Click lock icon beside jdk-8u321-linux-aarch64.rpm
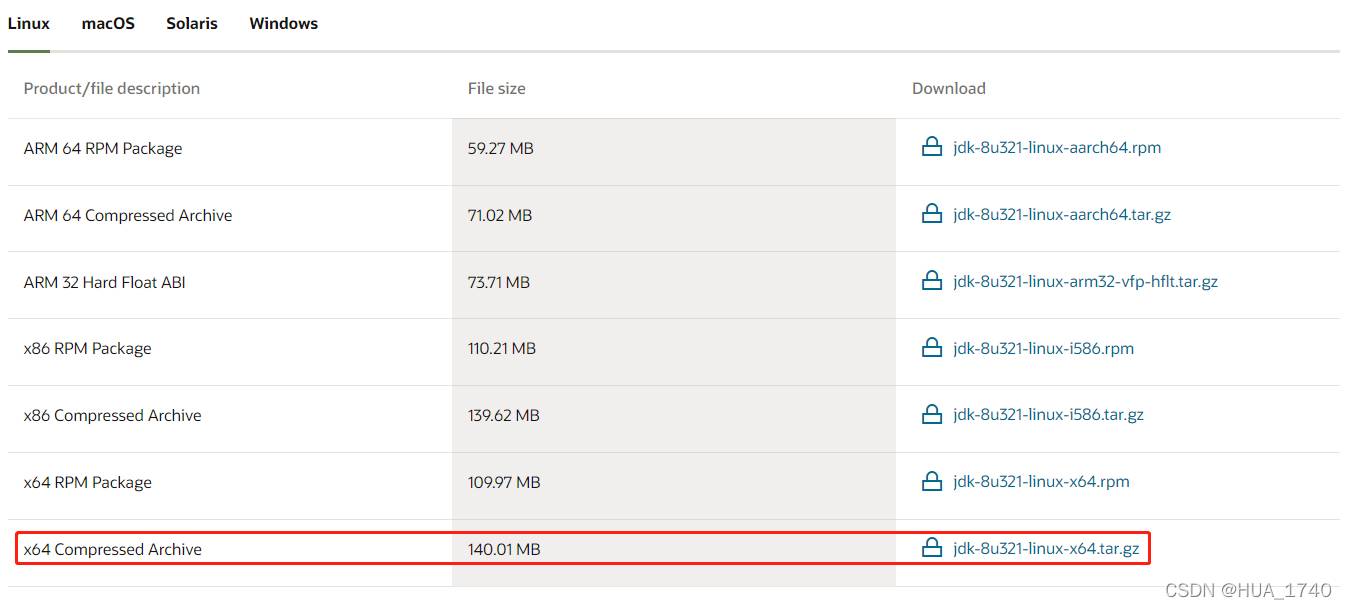Viewport: 1347px width, 609px height. [x=931, y=148]
